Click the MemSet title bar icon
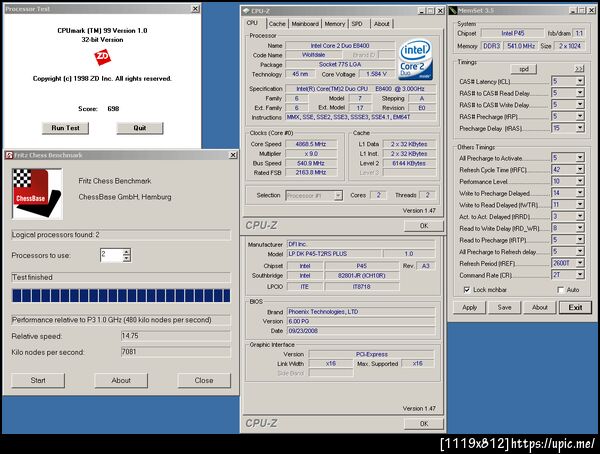 point(453,11)
